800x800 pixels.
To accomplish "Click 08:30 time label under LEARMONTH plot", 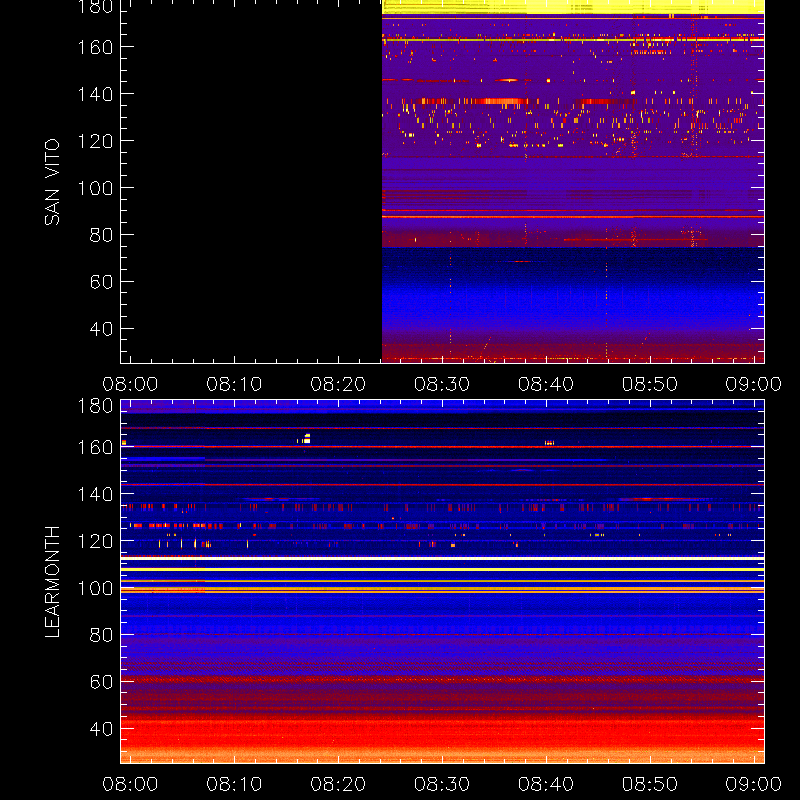I will [x=442, y=784].
